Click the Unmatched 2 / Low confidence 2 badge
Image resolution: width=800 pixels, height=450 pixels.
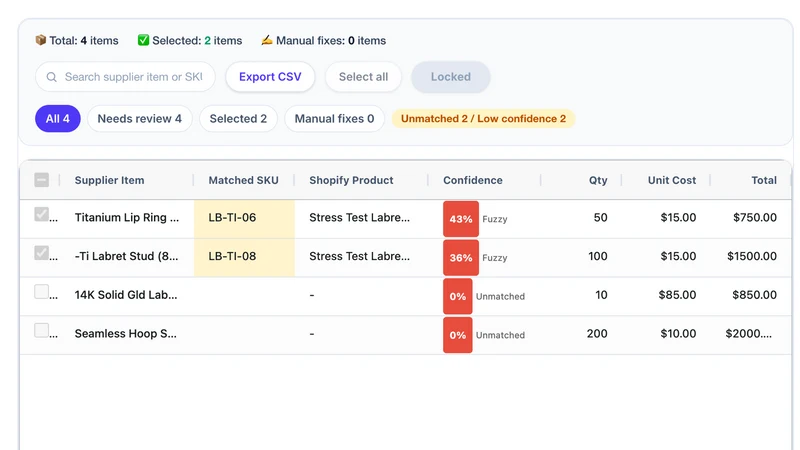click(483, 119)
